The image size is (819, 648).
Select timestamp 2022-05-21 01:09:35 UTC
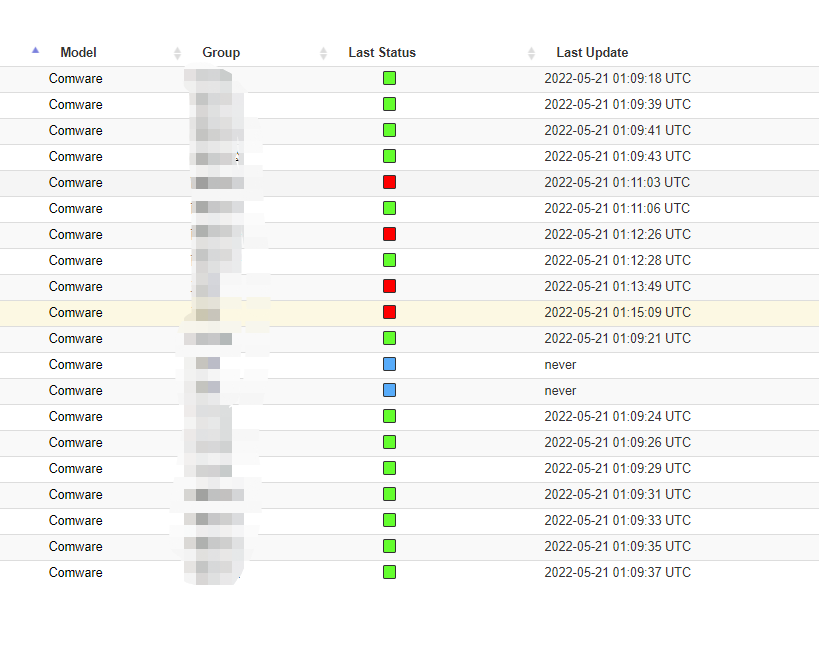coord(617,547)
